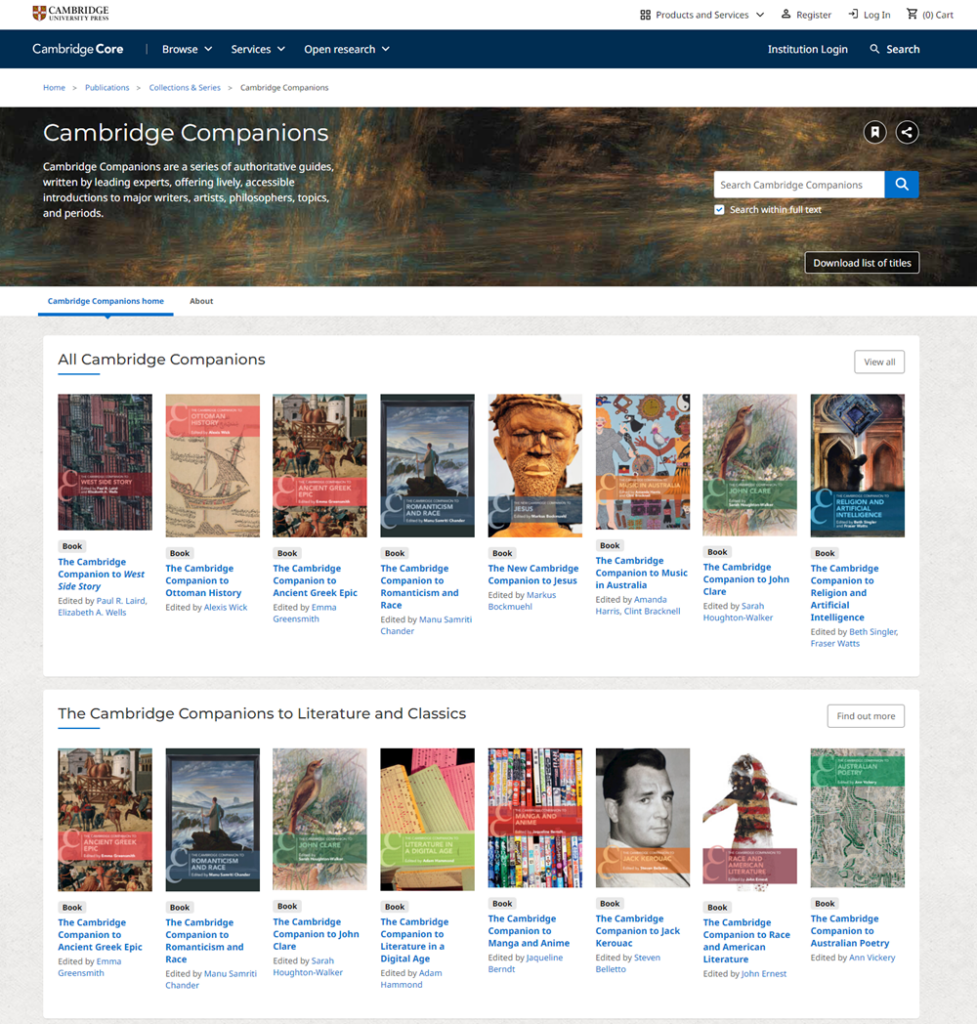977x1024 pixels.
Task: Expand the Browse menu
Action: [x=187, y=49]
